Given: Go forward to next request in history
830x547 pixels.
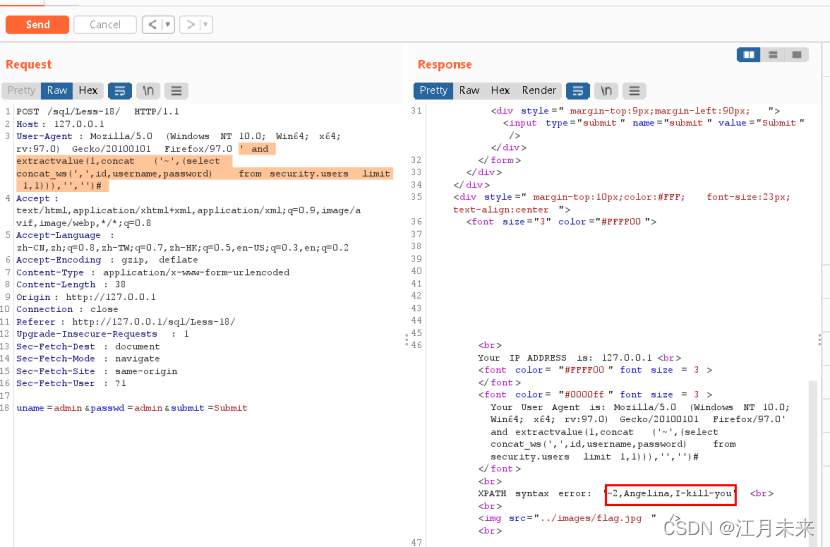Looking at the screenshot, I should tap(190, 24).
